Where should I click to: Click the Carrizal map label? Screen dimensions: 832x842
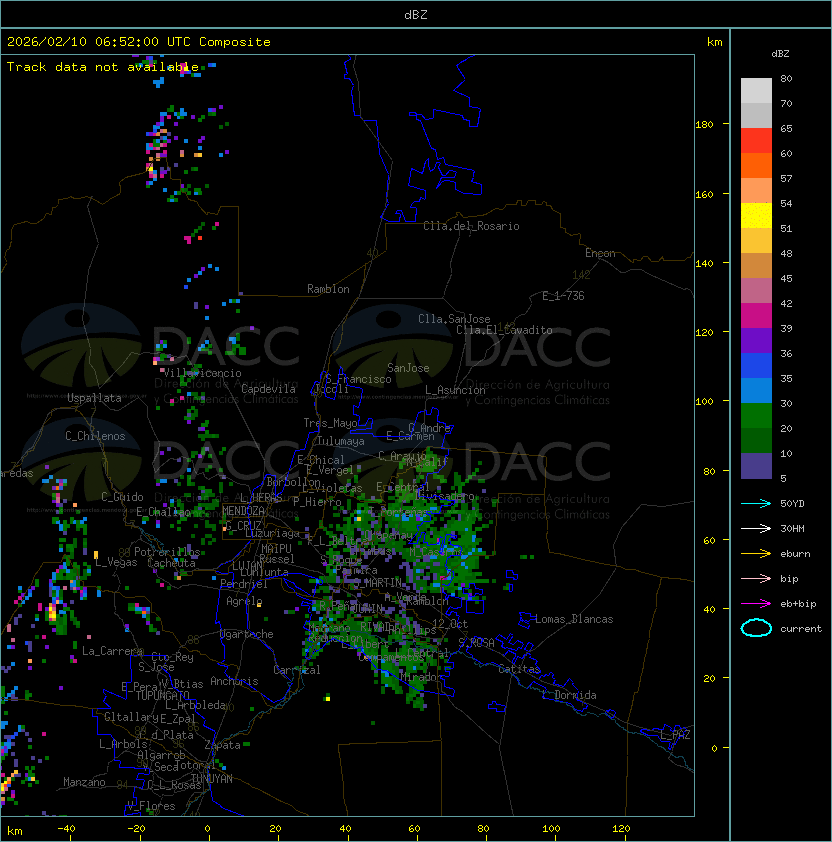pyautogui.click(x=296, y=670)
